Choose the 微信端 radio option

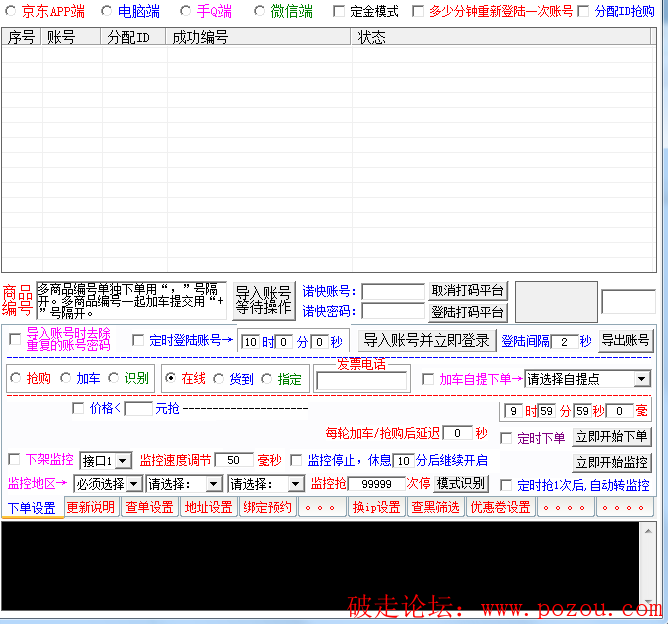(259, 11)
